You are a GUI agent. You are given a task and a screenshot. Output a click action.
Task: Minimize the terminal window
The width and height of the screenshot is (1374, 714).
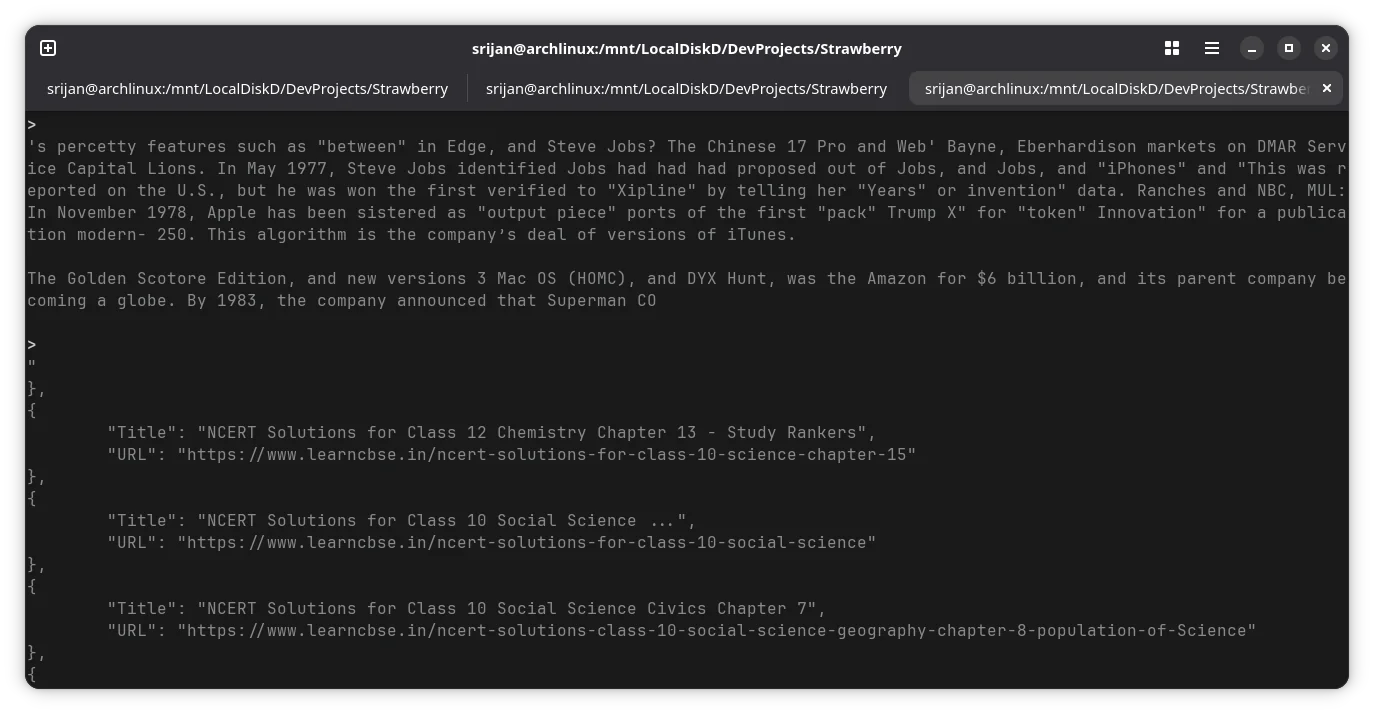(x=1251, y=48)
